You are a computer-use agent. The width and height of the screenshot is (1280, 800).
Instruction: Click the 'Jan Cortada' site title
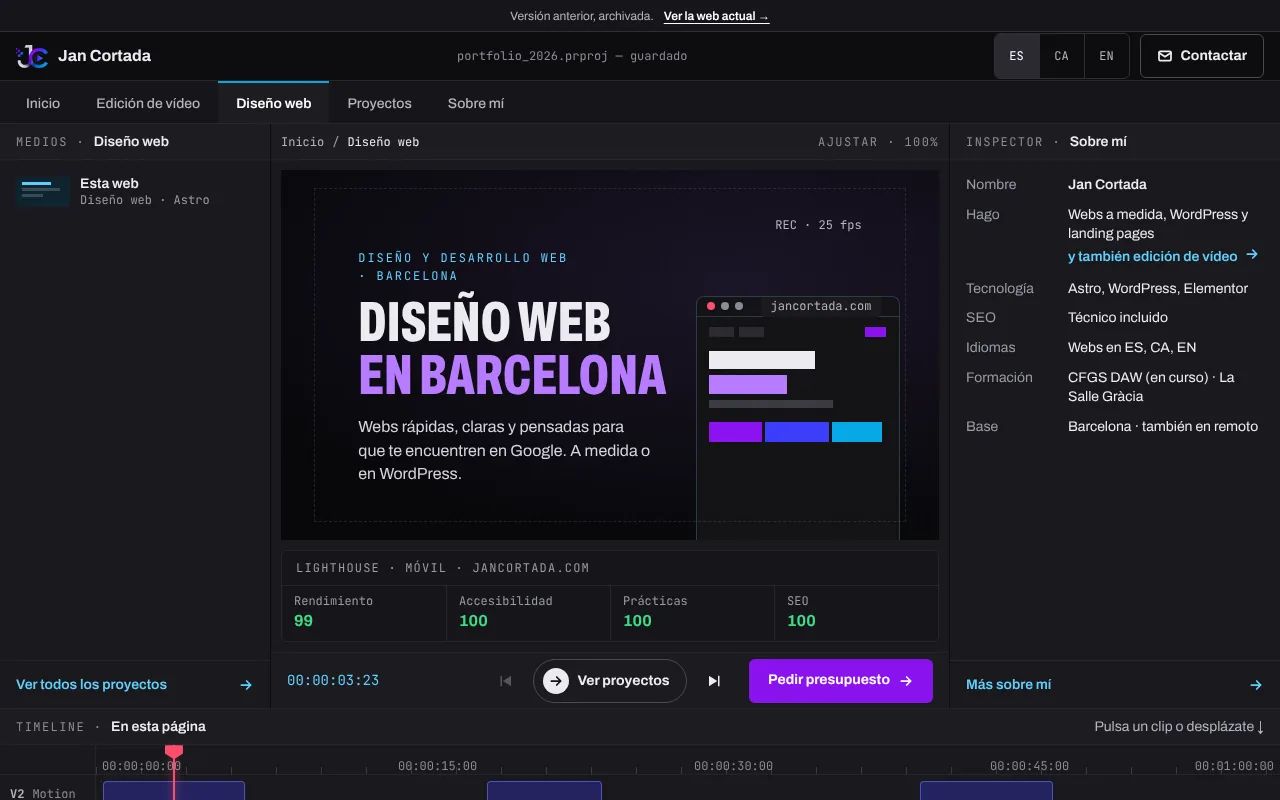pyautogui.click(x=104, y=56)
